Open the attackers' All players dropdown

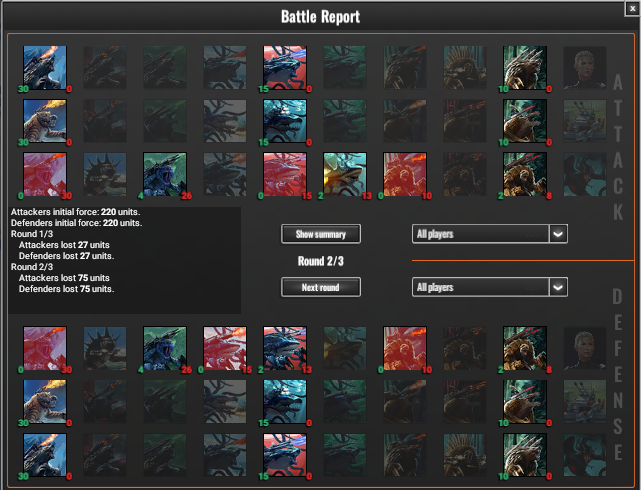click(x=490, y=234)
